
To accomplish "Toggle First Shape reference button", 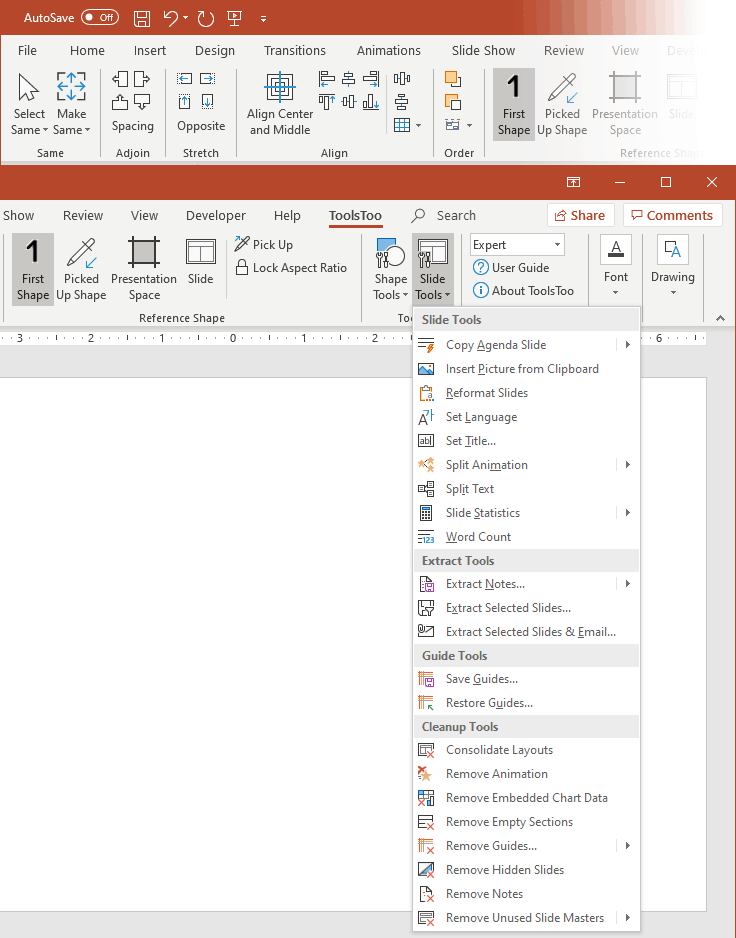I will [x=33, y=269].
